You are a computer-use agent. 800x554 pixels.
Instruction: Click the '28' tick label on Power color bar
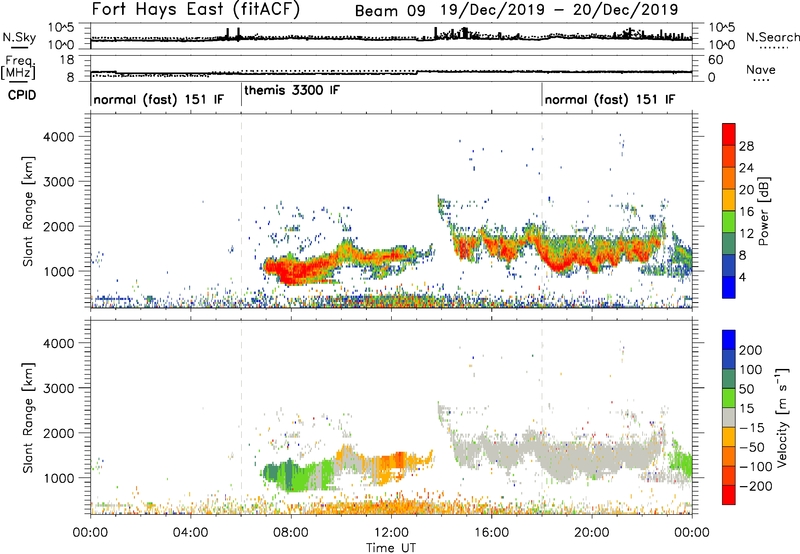[x=746, y=146]
